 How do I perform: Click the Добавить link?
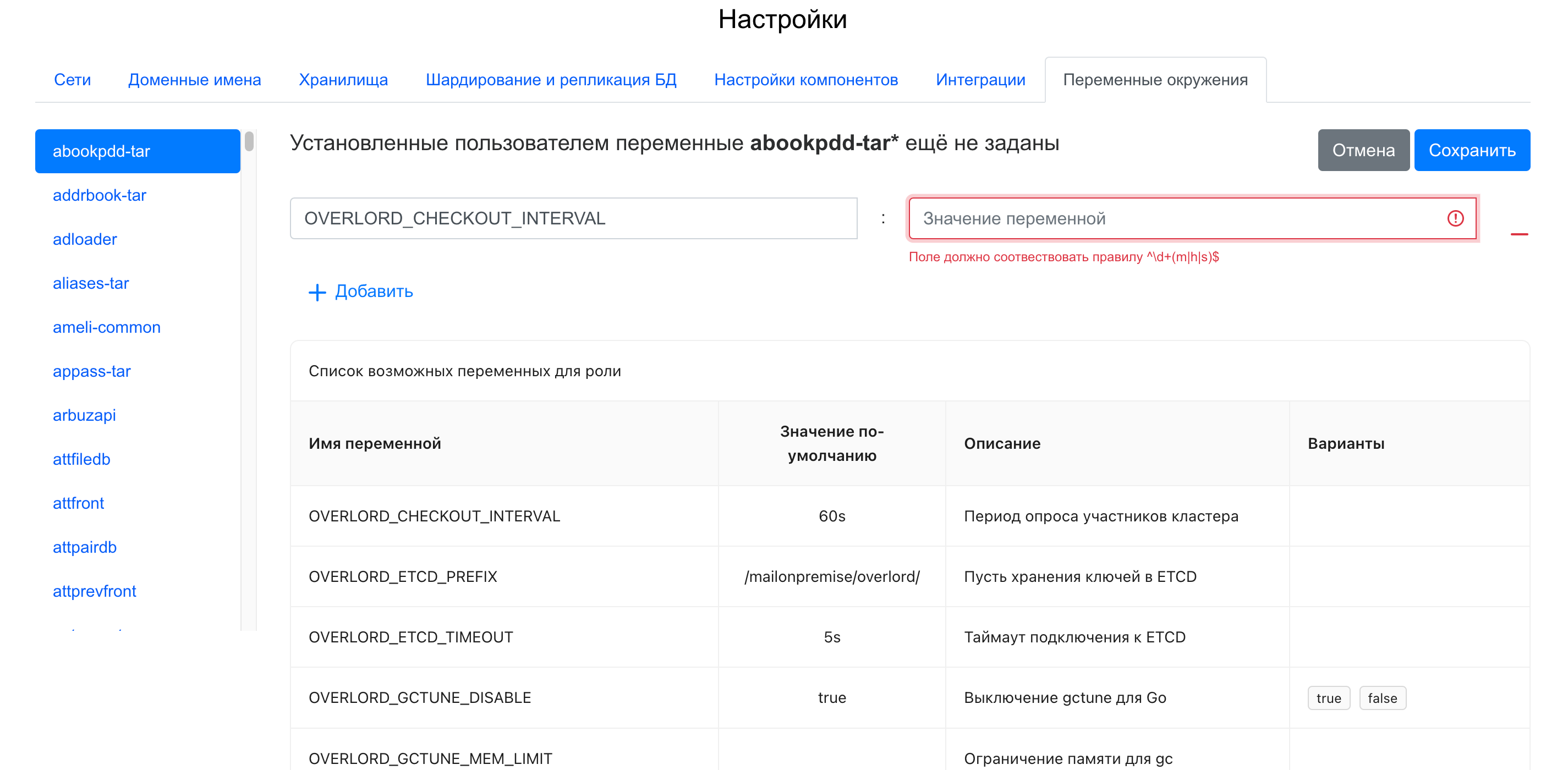(374, 291)
